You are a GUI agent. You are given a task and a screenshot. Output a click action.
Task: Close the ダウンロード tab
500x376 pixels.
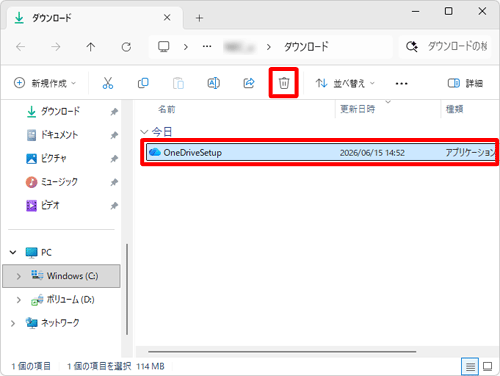pyautogui.click(x=167, y=18)
